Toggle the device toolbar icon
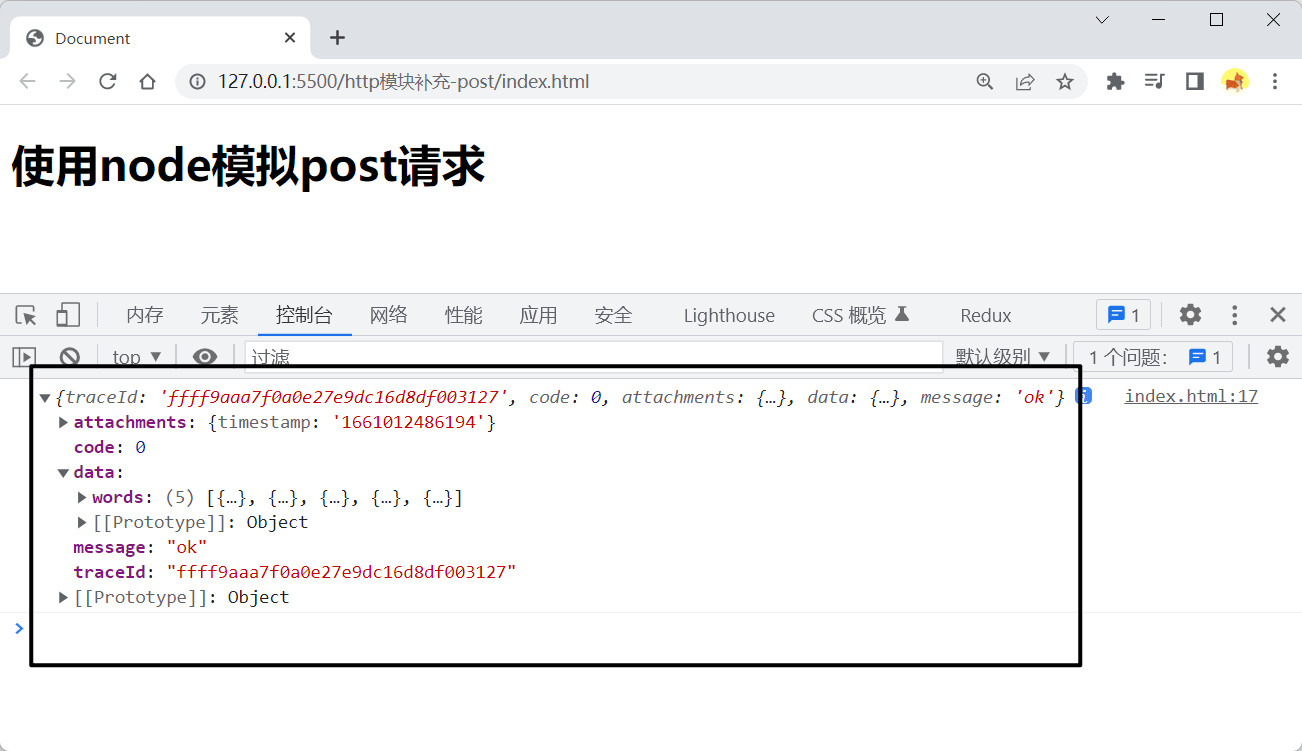This screenshot has width=1302, height=751. tap(67, 315)
